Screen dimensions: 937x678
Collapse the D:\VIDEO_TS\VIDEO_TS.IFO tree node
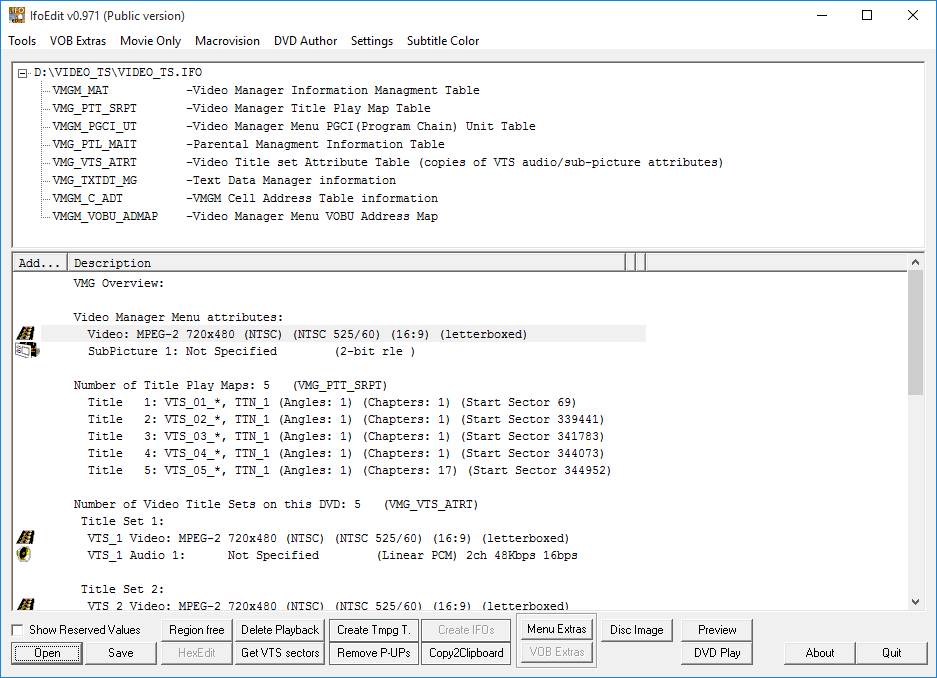point(22,73)
